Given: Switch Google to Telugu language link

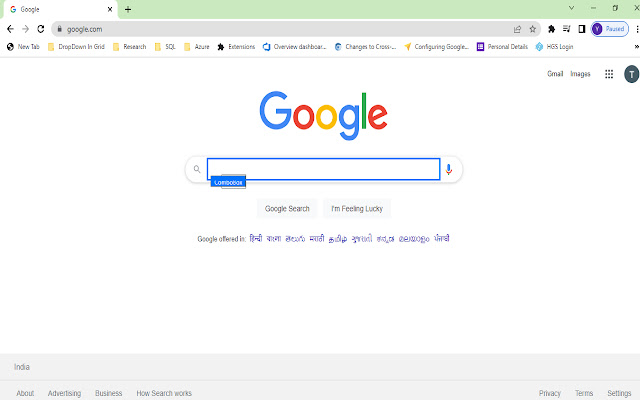Looking at the screenshot, I should tap(295, 239).
